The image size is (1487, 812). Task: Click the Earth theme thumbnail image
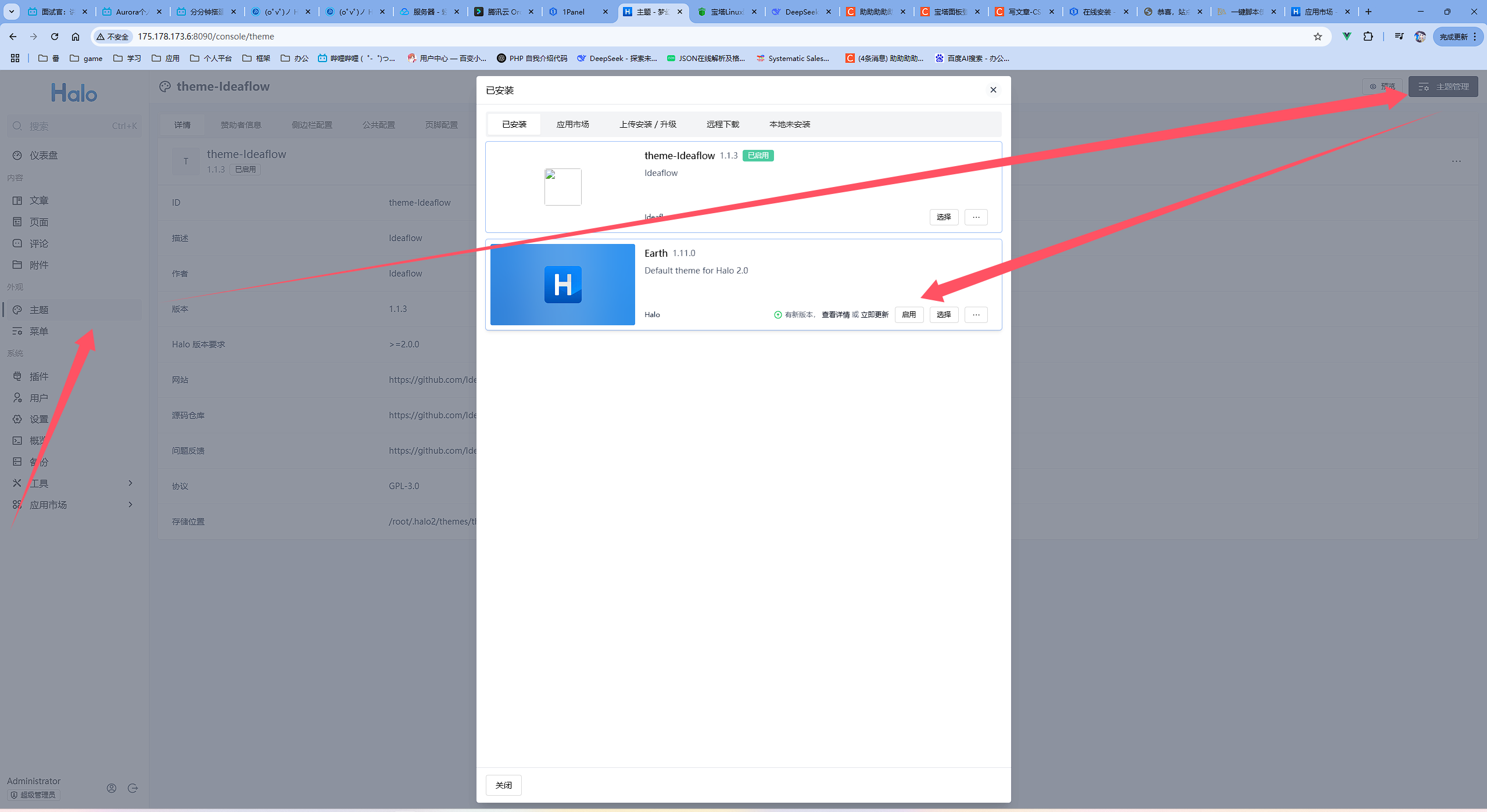[562, 285]
